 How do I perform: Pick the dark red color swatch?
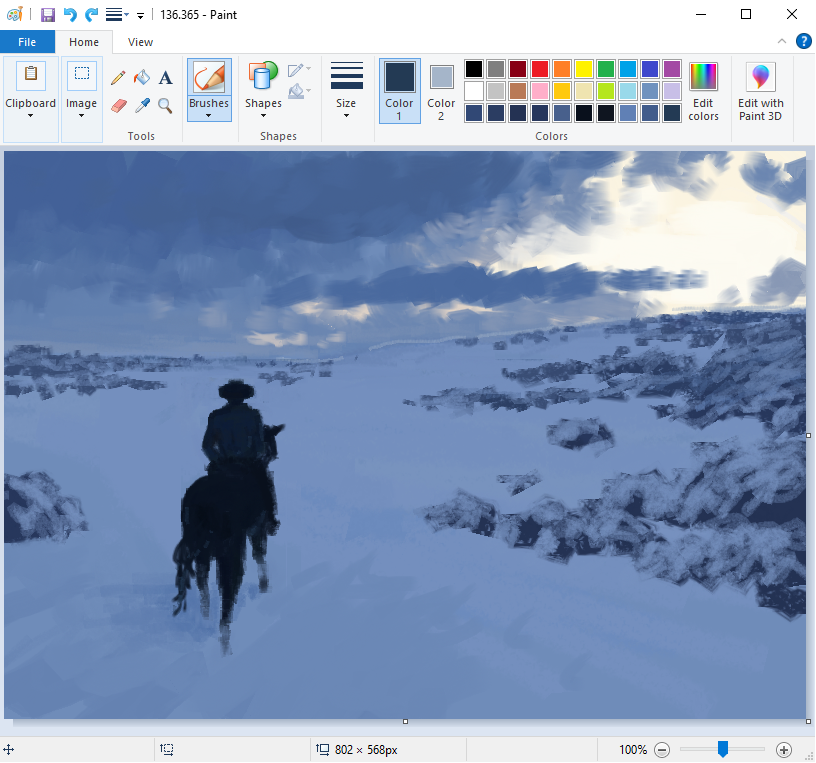[518, 69]
